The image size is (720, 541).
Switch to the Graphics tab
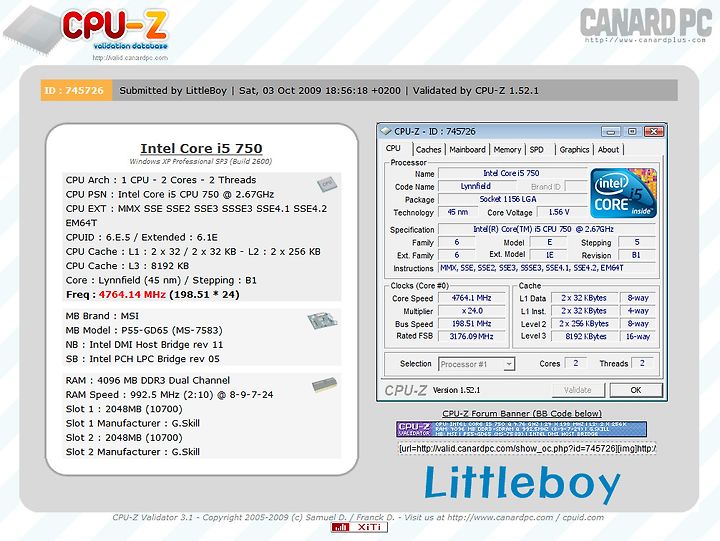click(574, 150)
